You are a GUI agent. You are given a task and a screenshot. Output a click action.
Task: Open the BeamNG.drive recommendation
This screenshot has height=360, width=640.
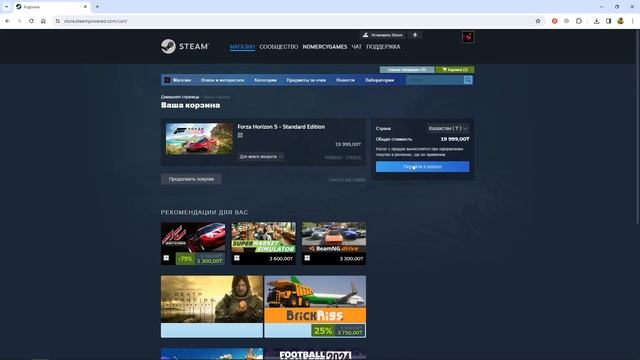[334, 243]
